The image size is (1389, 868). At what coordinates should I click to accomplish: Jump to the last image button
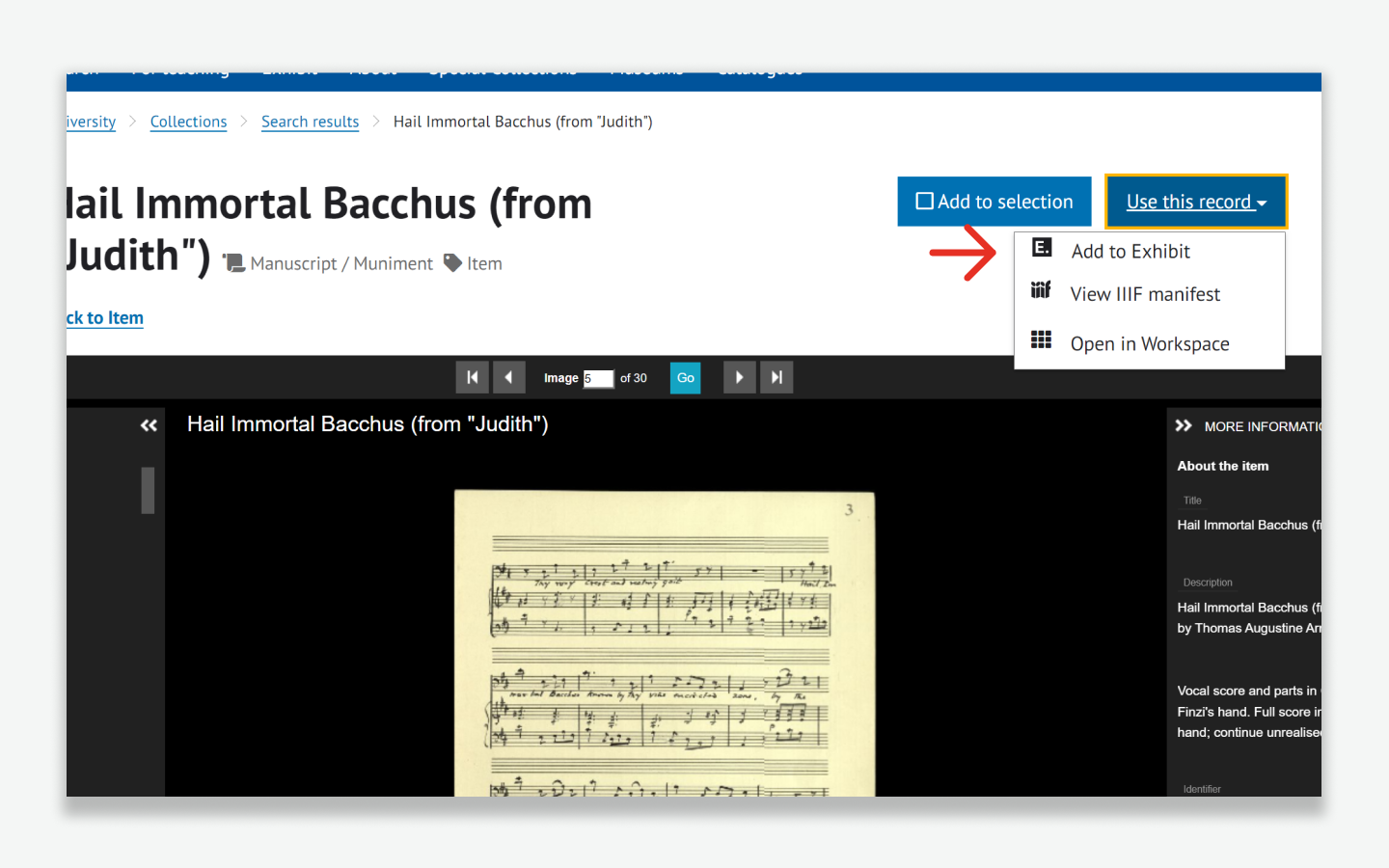(x=776, y=377)
